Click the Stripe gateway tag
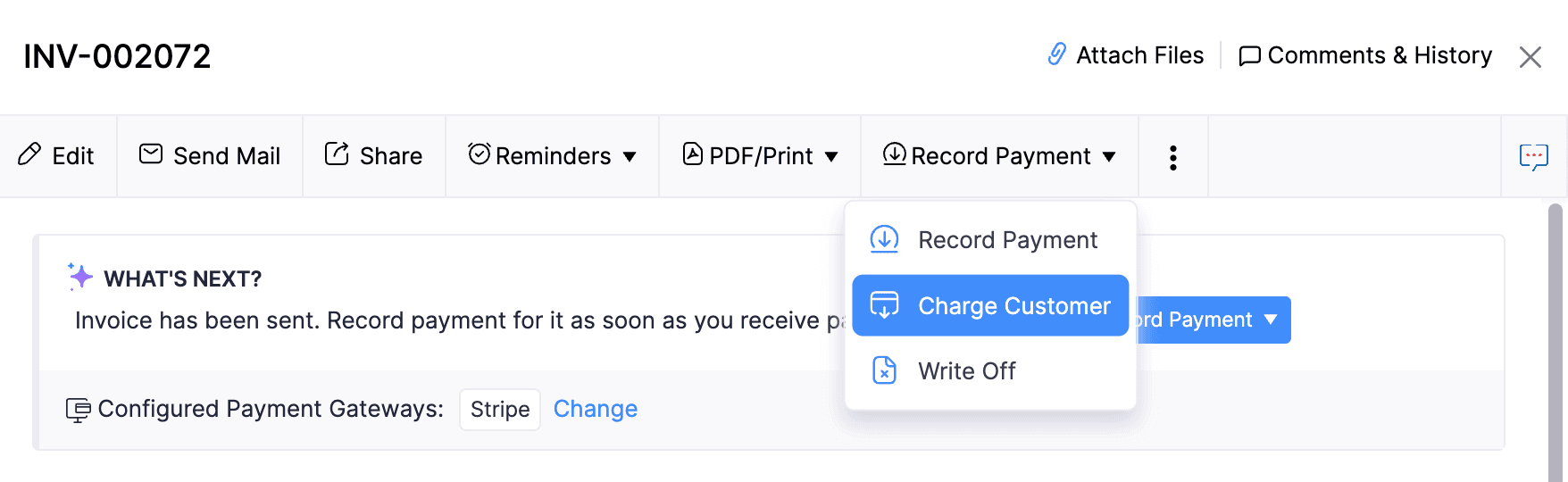1568x482 pixels. coord(500,410)
